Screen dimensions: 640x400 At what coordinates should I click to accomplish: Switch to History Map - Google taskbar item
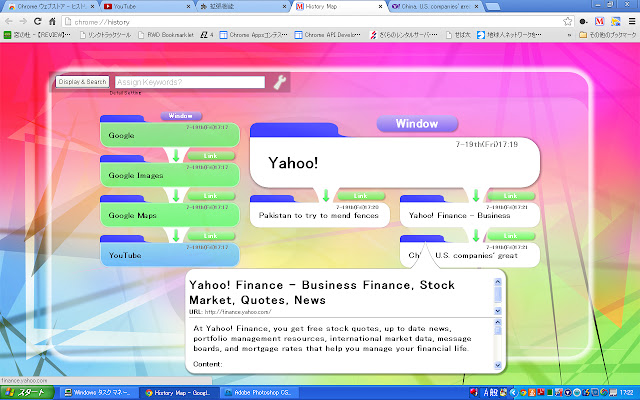[x=178, y=393]
